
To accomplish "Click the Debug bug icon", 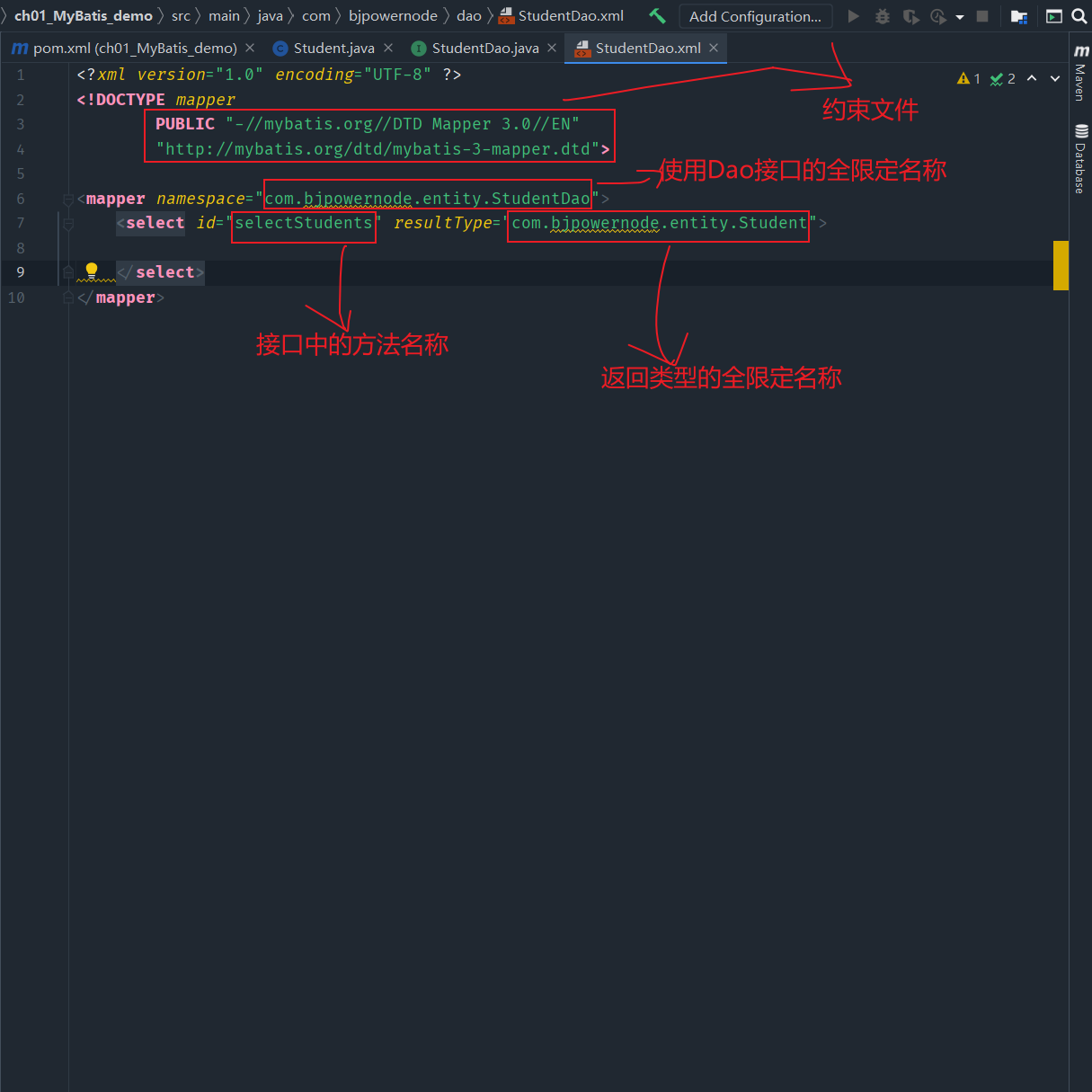I will pyautogui.click(x=883, y=16).
